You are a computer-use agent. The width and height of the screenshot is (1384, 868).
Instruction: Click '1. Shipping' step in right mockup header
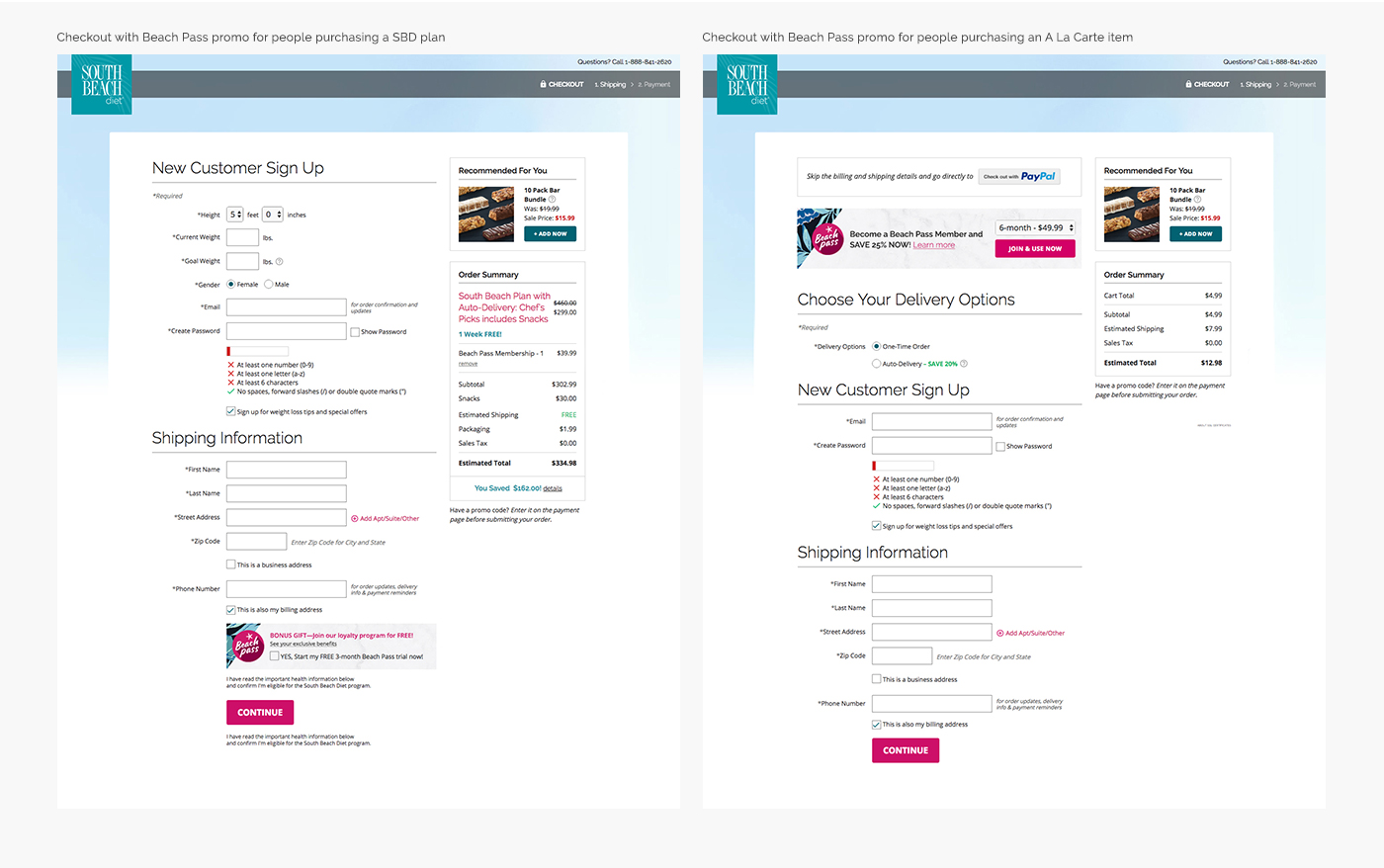click(x=1255, y=84)
